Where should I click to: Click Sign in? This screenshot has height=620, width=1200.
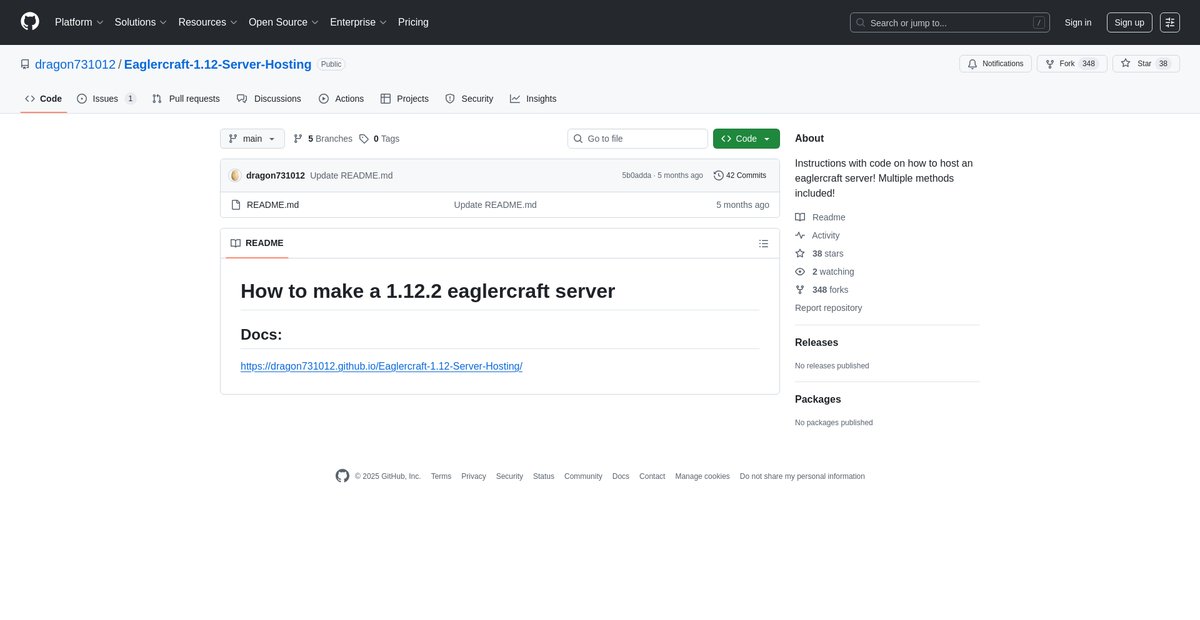coord(1078,22)
